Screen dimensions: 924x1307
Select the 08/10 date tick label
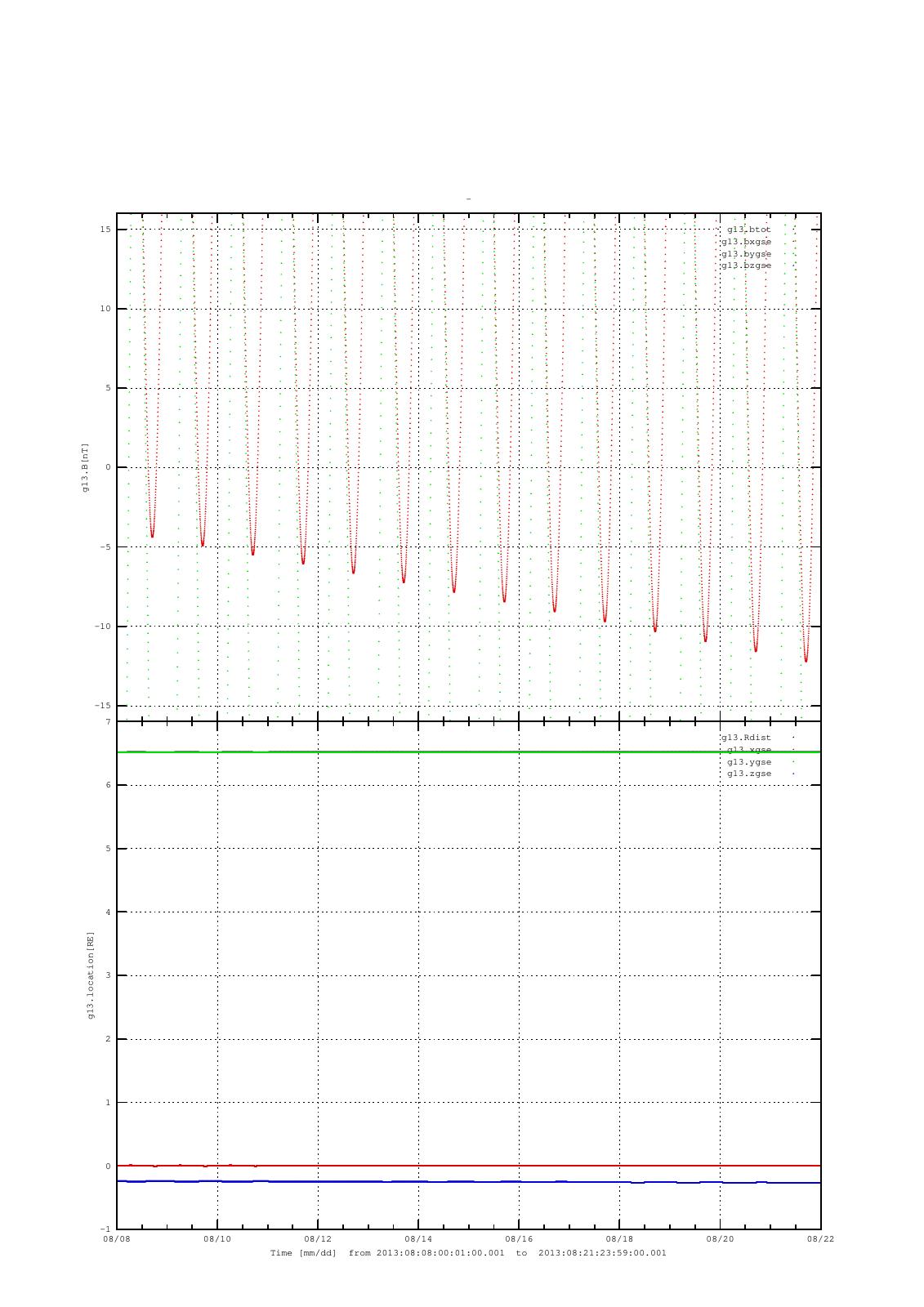[x=217, y=1239]
